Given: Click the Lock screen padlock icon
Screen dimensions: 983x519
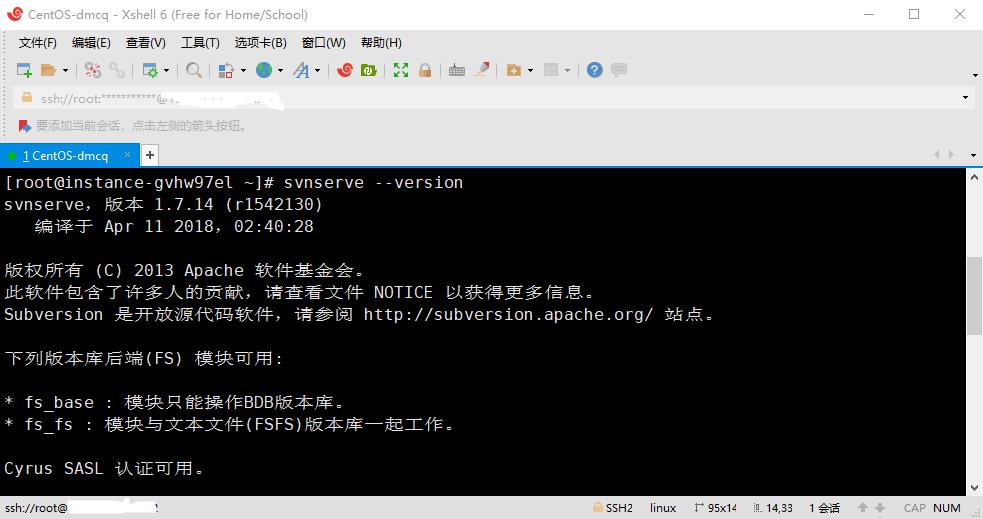Looking at the screenshot, I should [x=425, y=70].
